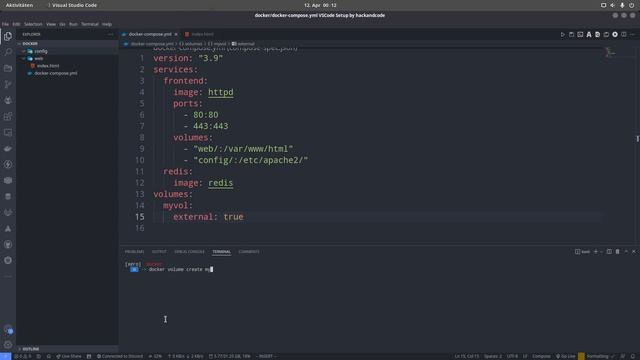Click the volumes breadcrumb segment
The width and height of the screenshot is (640, 360).
191,44
